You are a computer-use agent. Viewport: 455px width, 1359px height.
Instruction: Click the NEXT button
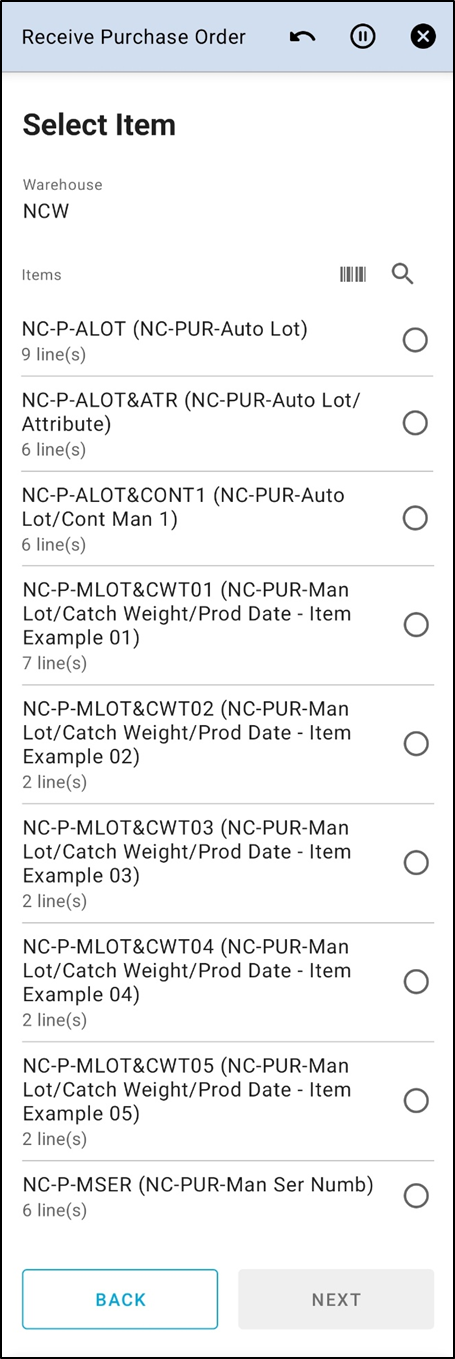336,1299
